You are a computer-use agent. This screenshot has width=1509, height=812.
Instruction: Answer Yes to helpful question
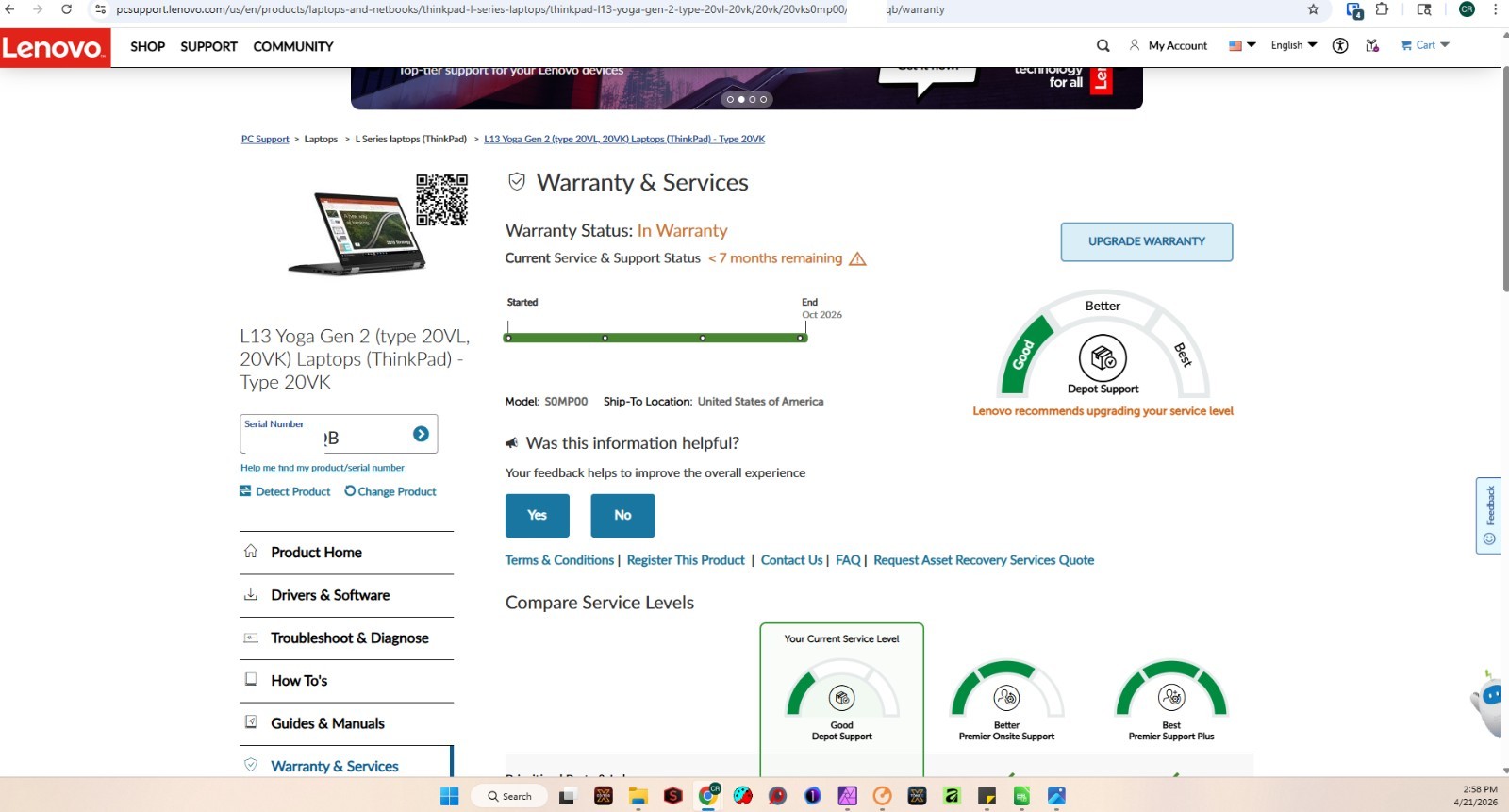tap(538, 515)
